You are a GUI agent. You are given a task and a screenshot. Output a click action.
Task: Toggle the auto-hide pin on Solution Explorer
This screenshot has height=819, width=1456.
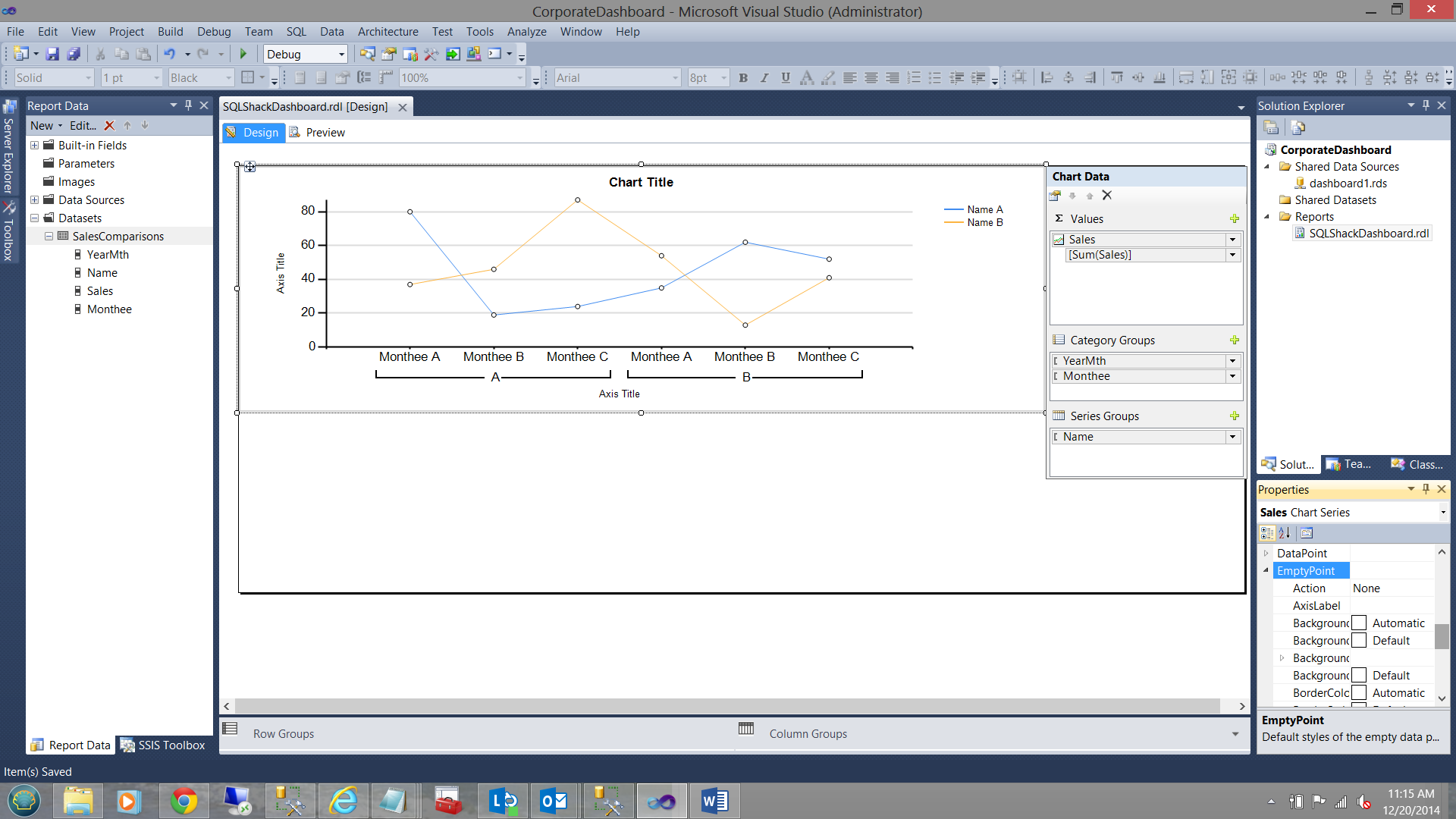pos(1426,105)
